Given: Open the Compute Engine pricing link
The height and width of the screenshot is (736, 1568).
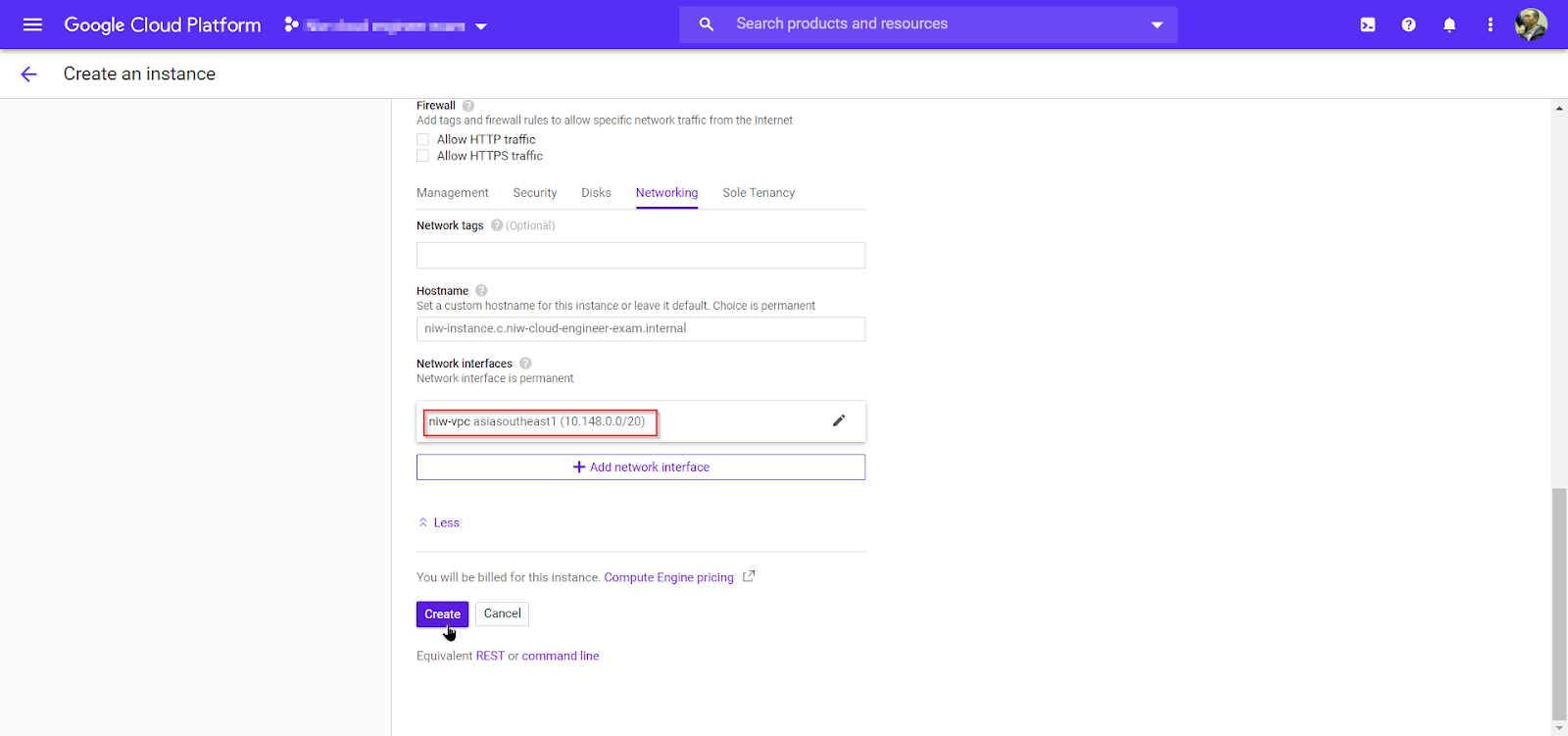Looking at the screenshot, I should (x=669, y=578).
